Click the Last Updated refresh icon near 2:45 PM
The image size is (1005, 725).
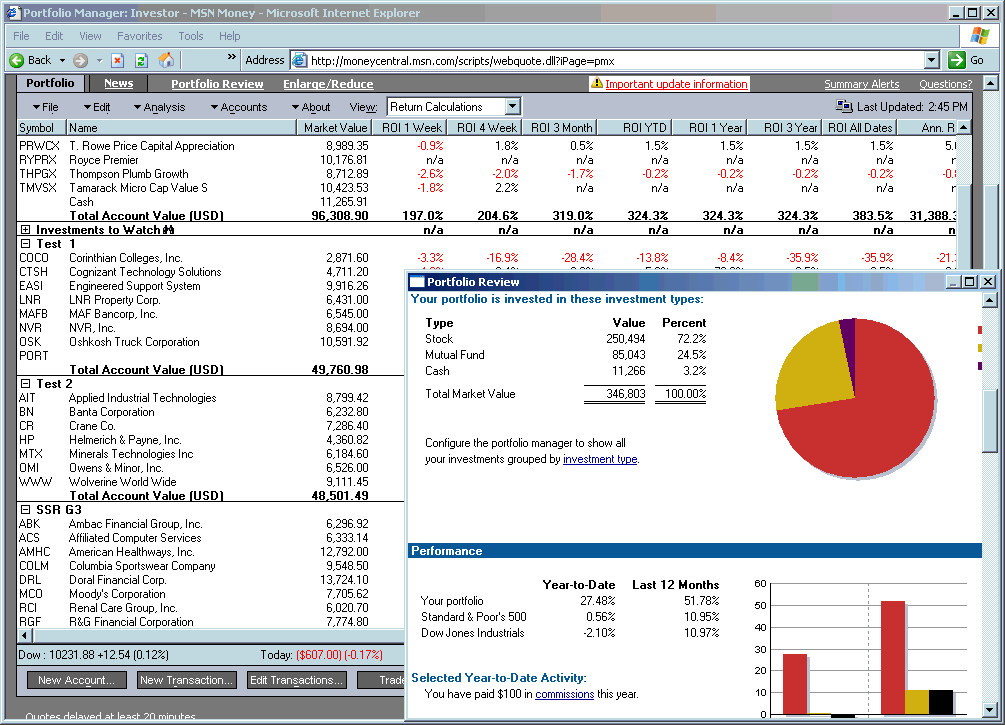click(x=845, y=106)
